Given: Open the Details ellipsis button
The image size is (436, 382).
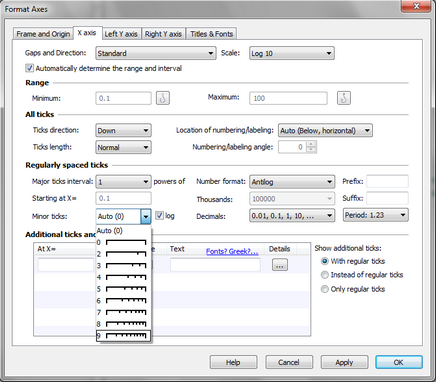Looking at the screenshot, I should tap(280, 265).
